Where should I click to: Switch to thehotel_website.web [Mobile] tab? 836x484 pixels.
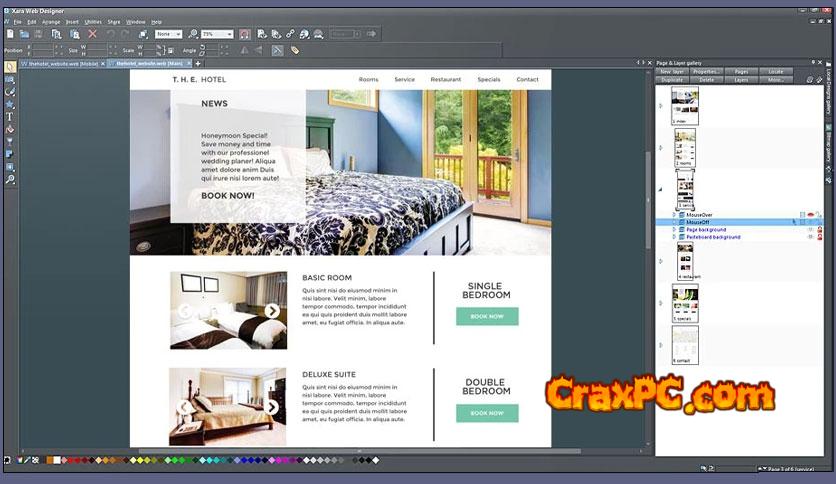(x=58, y=62)
